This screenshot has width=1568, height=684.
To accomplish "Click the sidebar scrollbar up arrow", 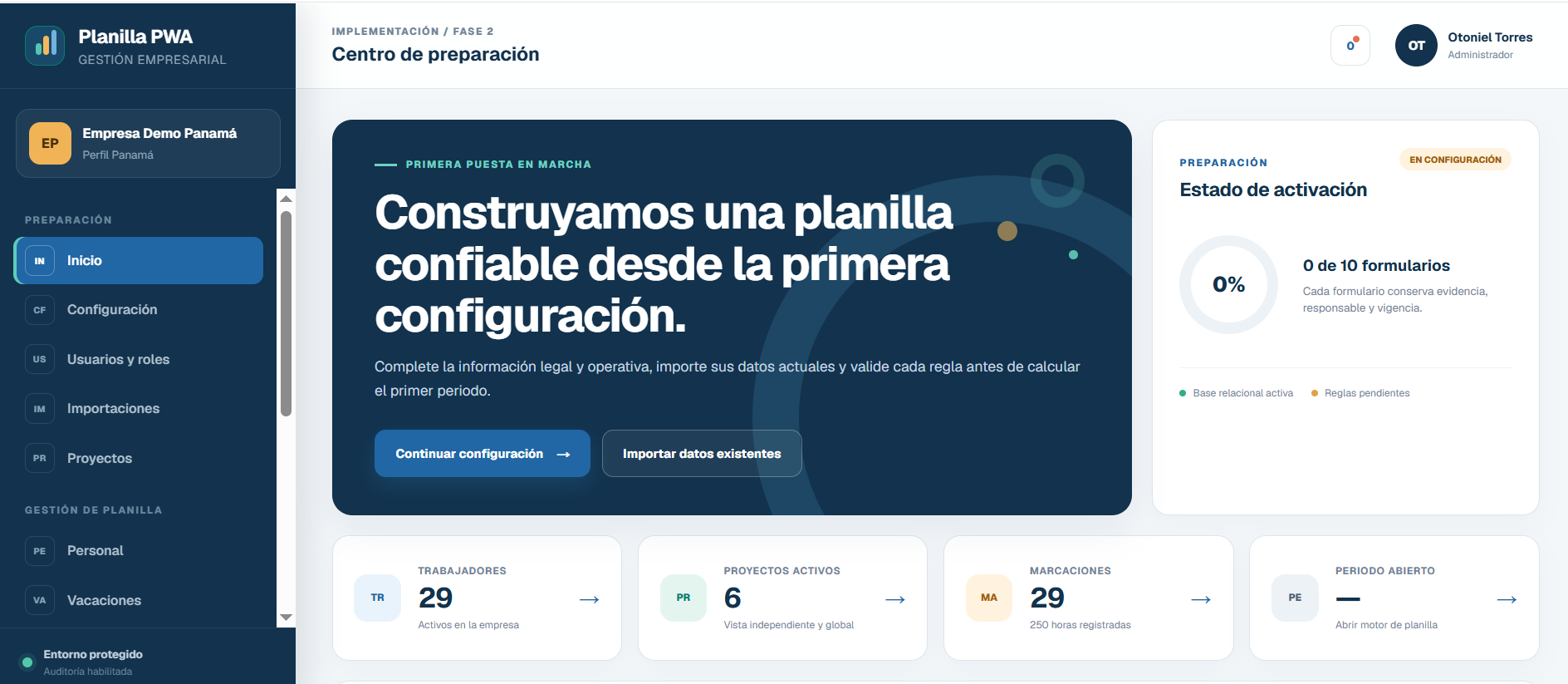I will (x=286, y=199).
